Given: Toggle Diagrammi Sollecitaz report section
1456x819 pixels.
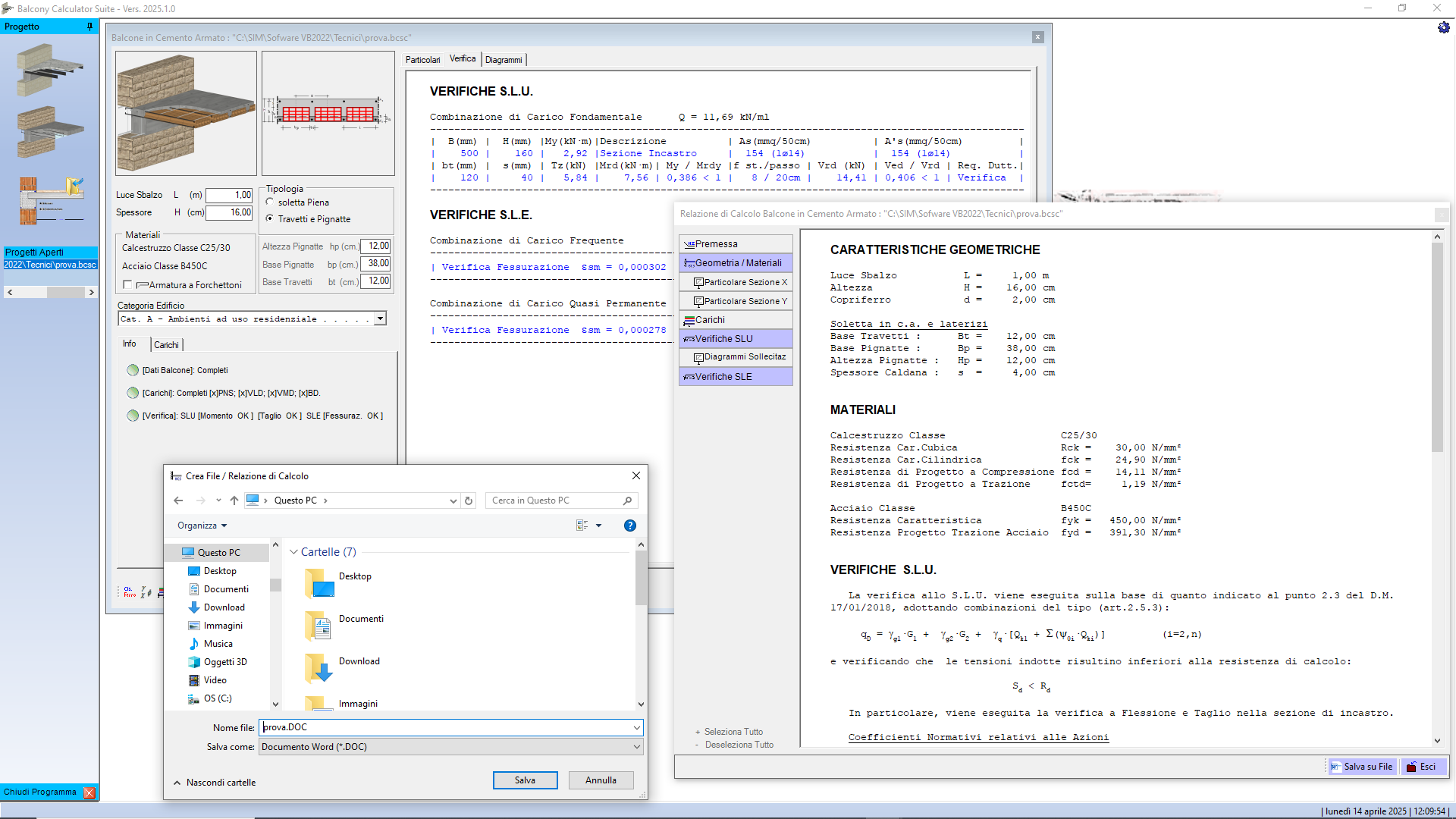Looking at the screenshot, I should pos(736,357).
